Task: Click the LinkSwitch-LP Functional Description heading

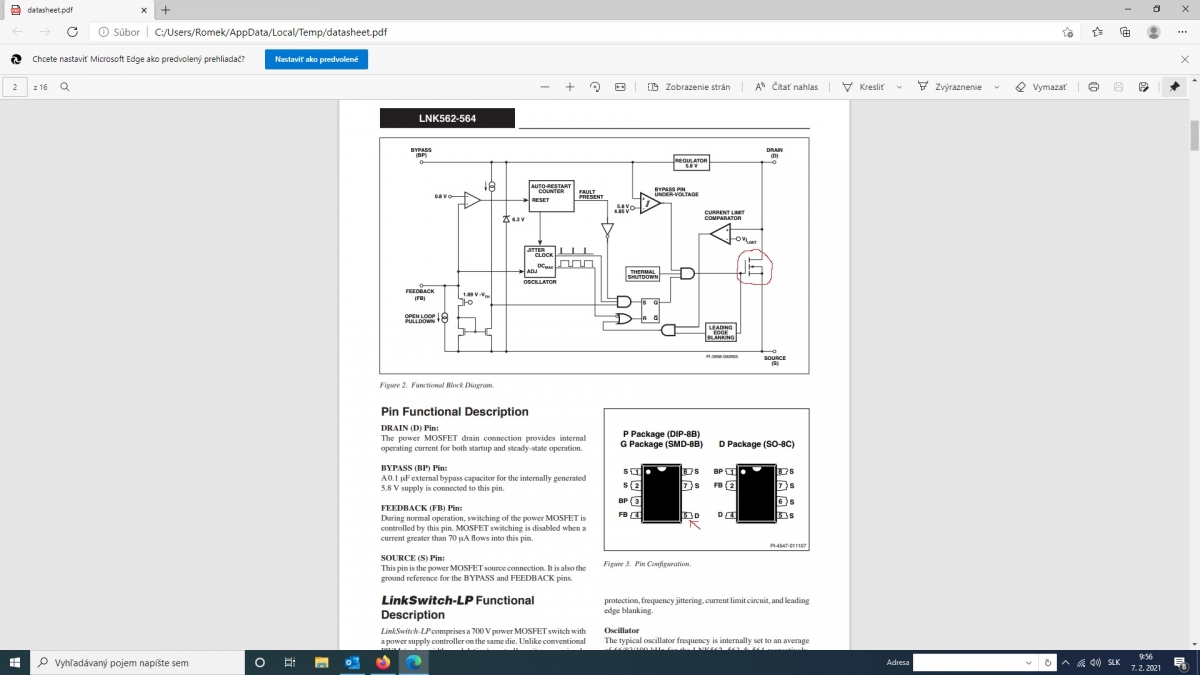Action: (458, 607)
